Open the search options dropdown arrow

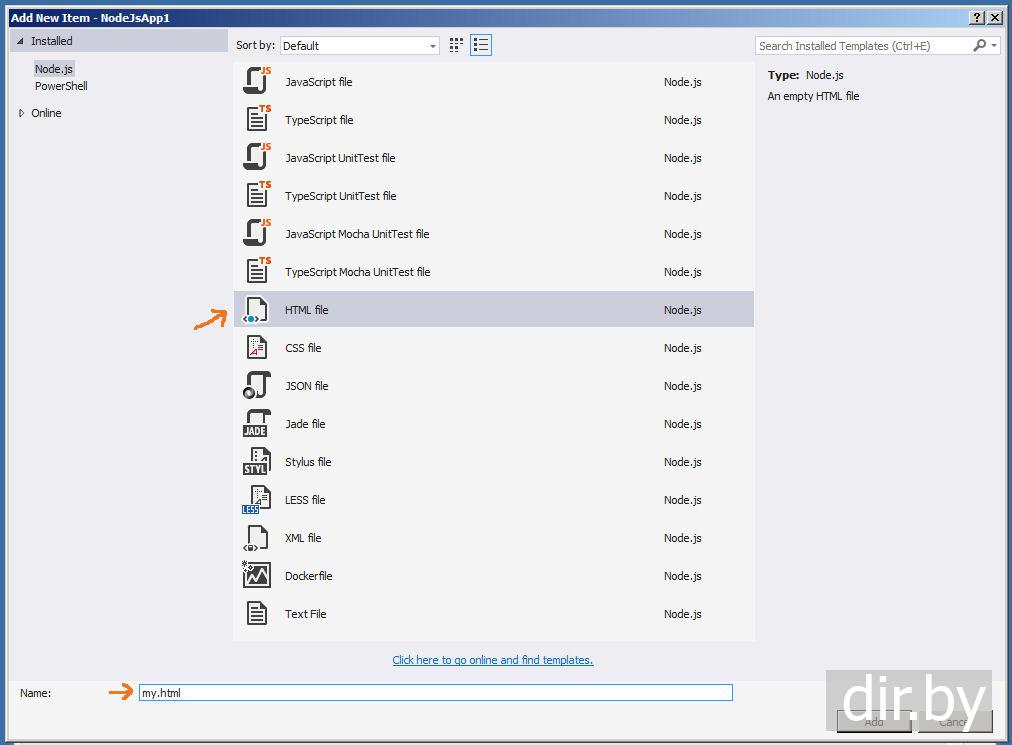point(995,46)
